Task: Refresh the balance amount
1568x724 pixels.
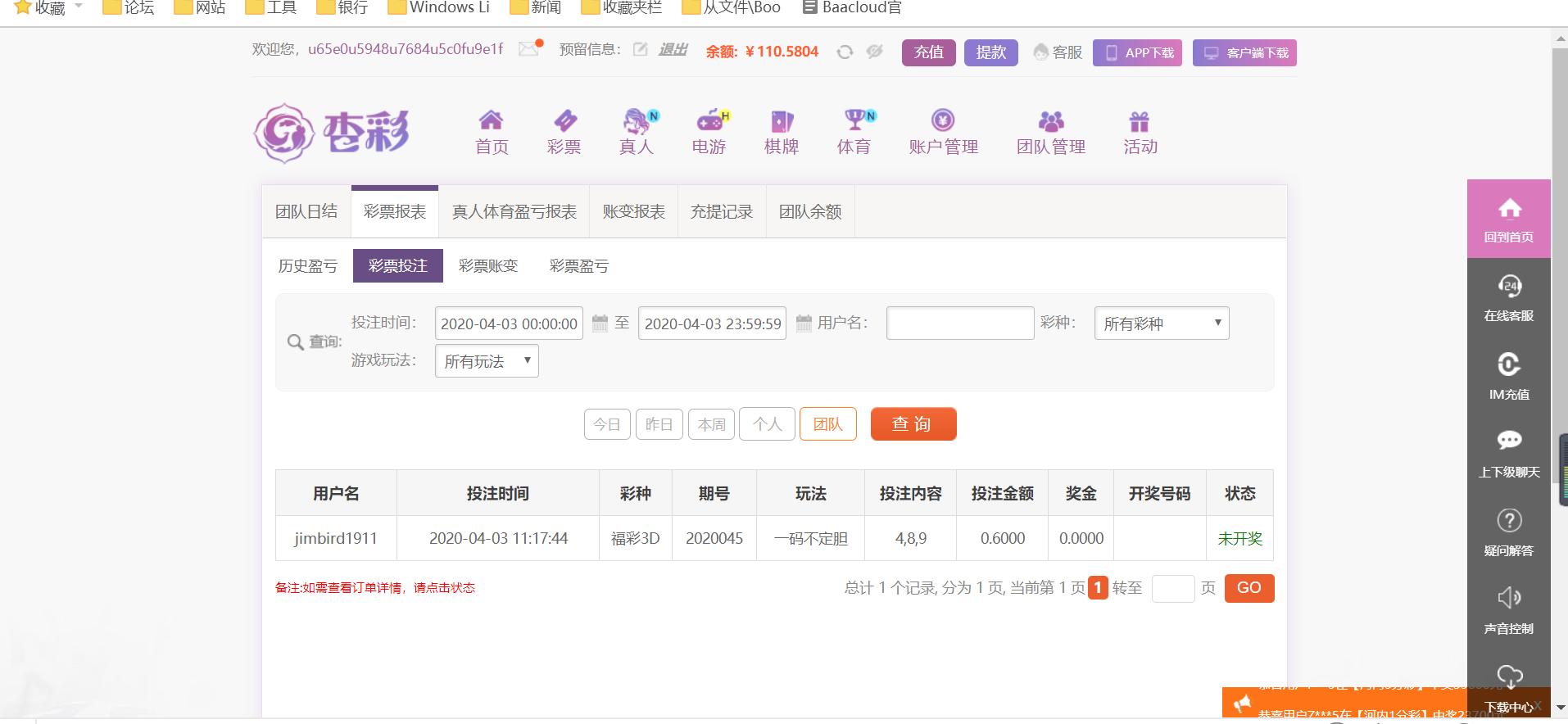Action: [845, 52]
